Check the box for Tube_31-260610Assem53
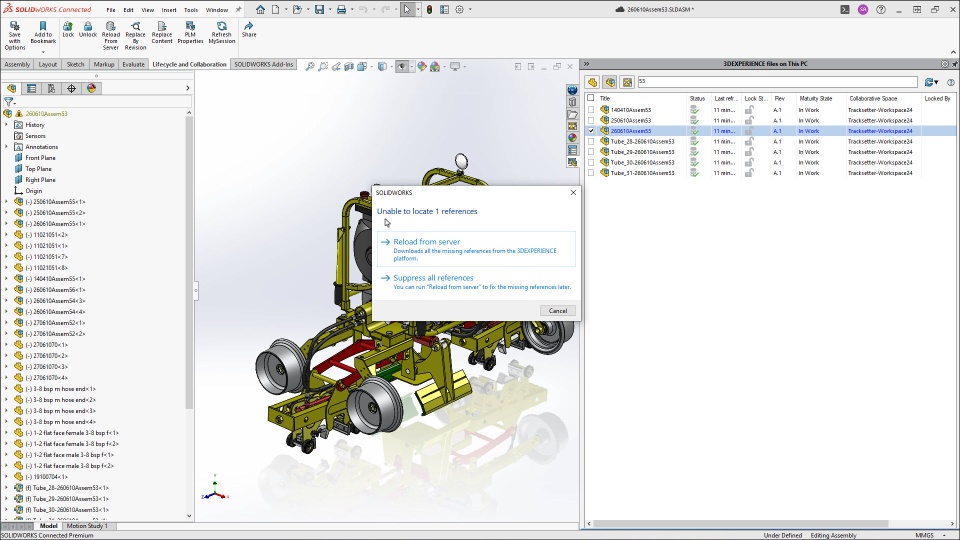This screenshot has width=960, height=540. 591,173
